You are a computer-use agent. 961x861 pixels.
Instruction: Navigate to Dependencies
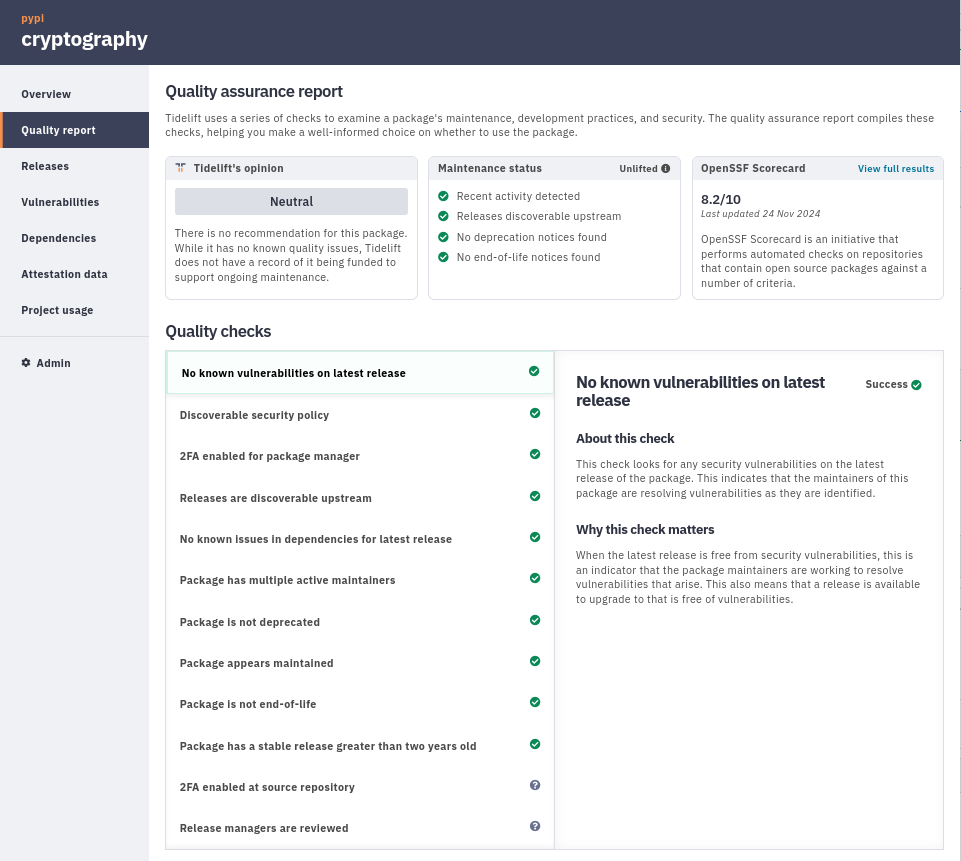click(x=75, y=238)
